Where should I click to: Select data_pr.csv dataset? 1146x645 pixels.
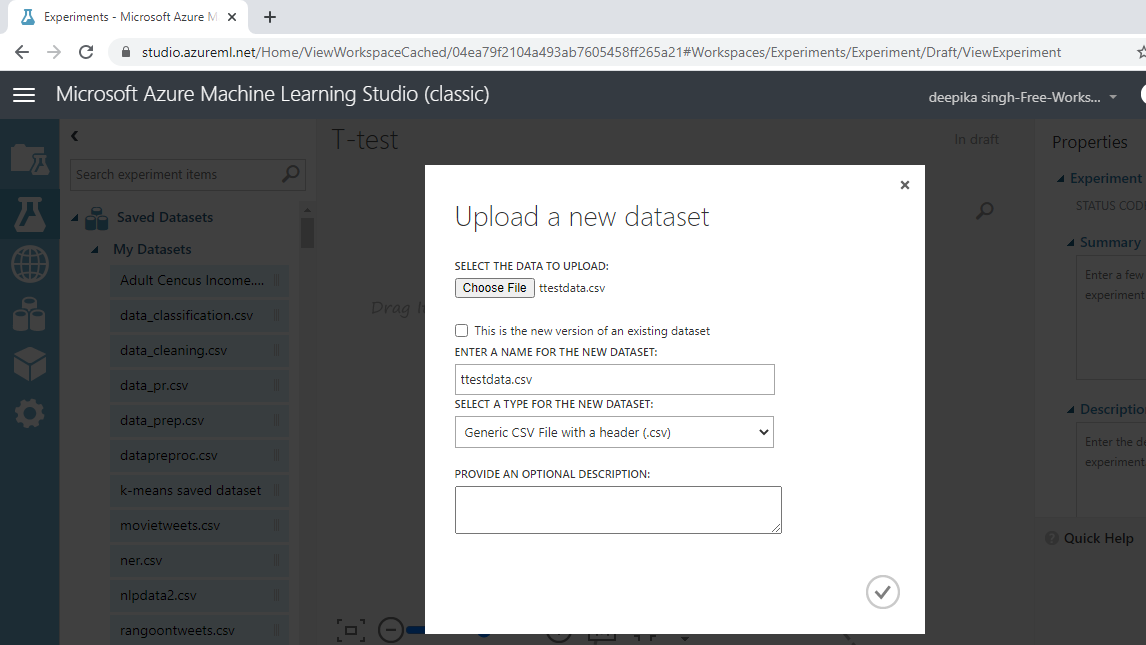[x=200, y=386]
